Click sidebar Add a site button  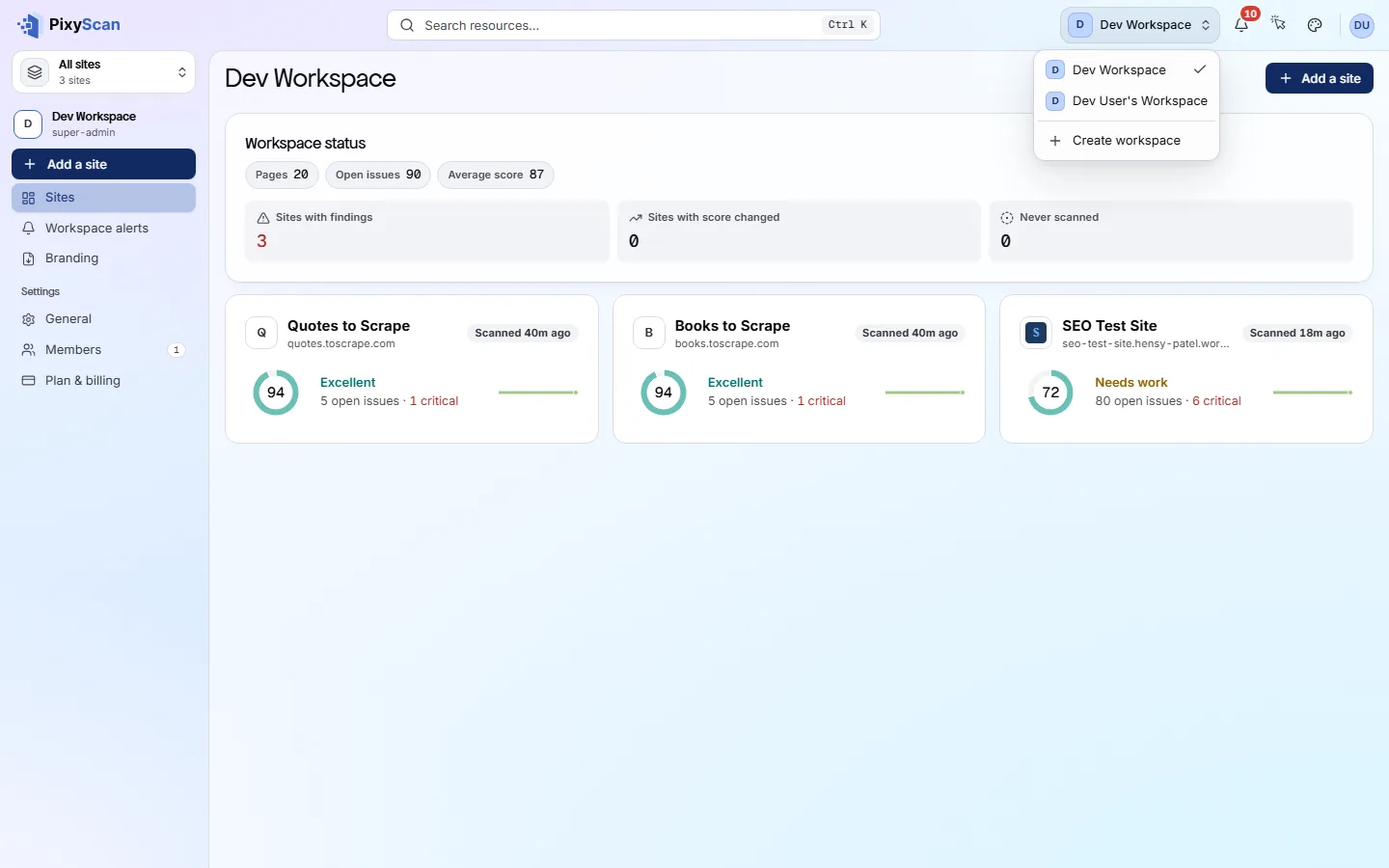[104, 164]
